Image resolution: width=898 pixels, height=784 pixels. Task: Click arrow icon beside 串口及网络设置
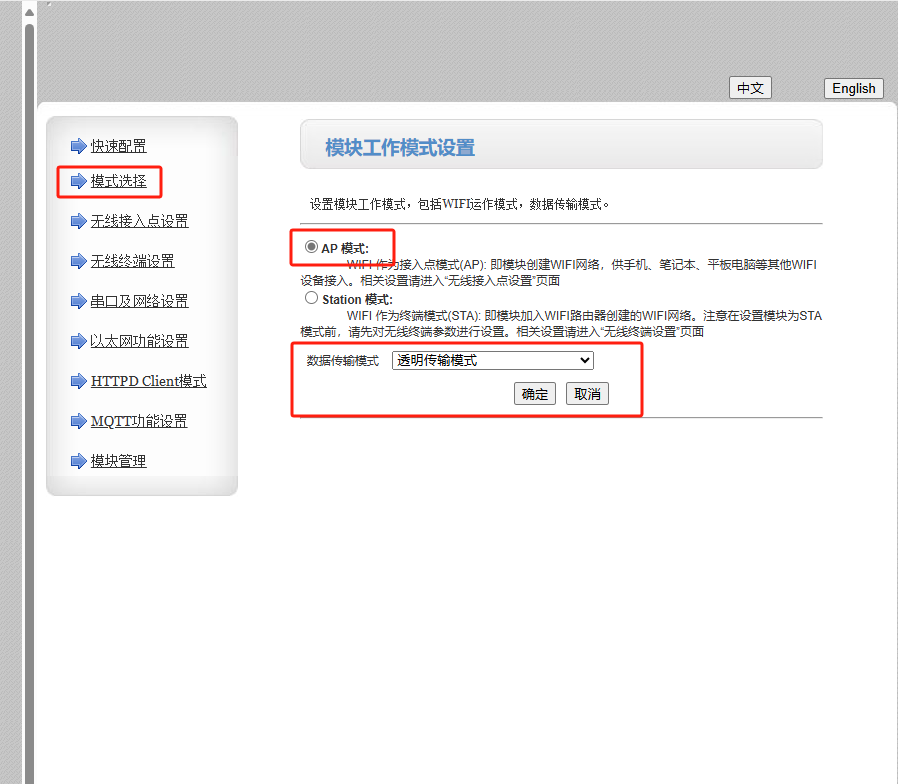click(78, 301)
